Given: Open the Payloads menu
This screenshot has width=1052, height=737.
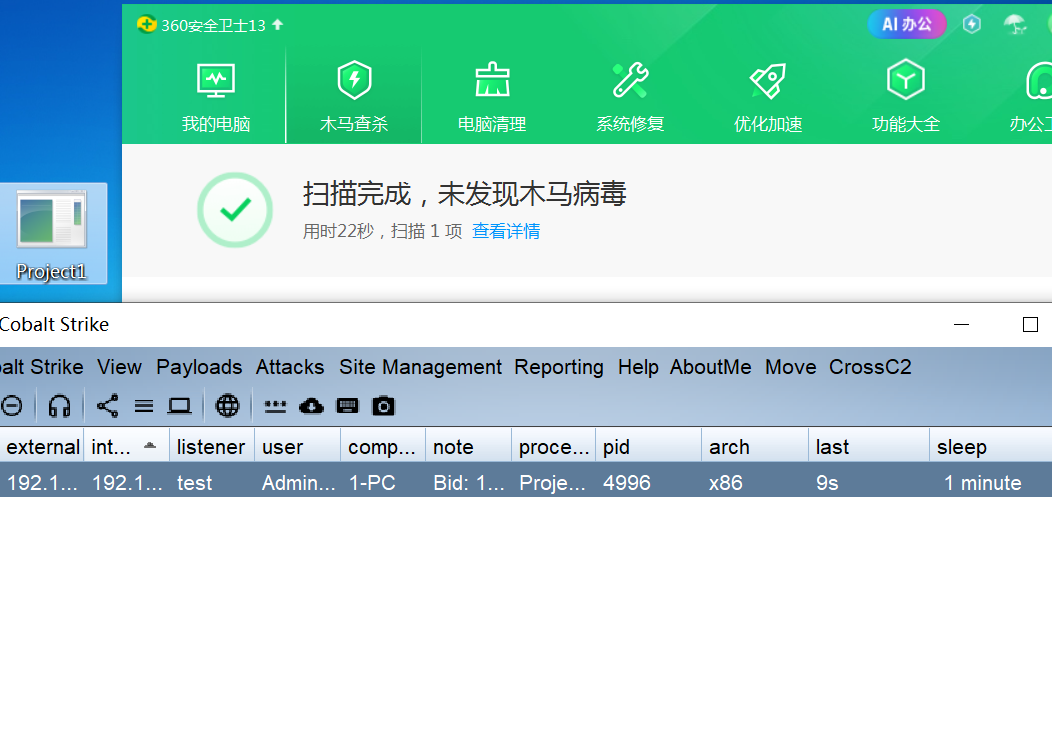Looking at the screenshot, I should coord(199,367).
